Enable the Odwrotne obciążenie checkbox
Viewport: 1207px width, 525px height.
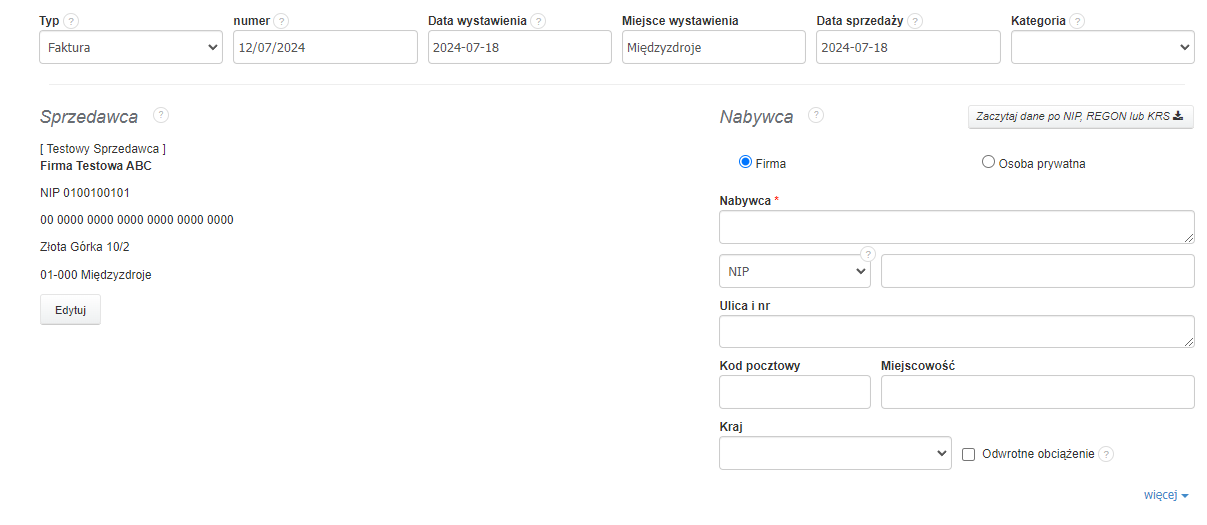[x=968, y=454]
